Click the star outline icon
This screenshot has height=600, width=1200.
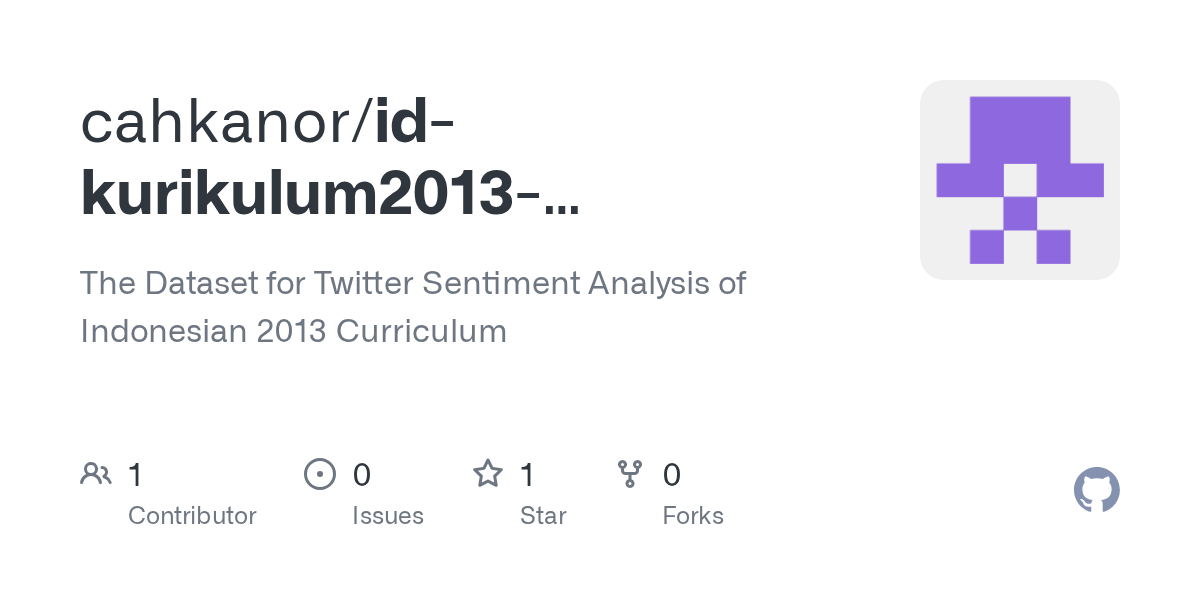pyautogui.click(x=488, y=473)
